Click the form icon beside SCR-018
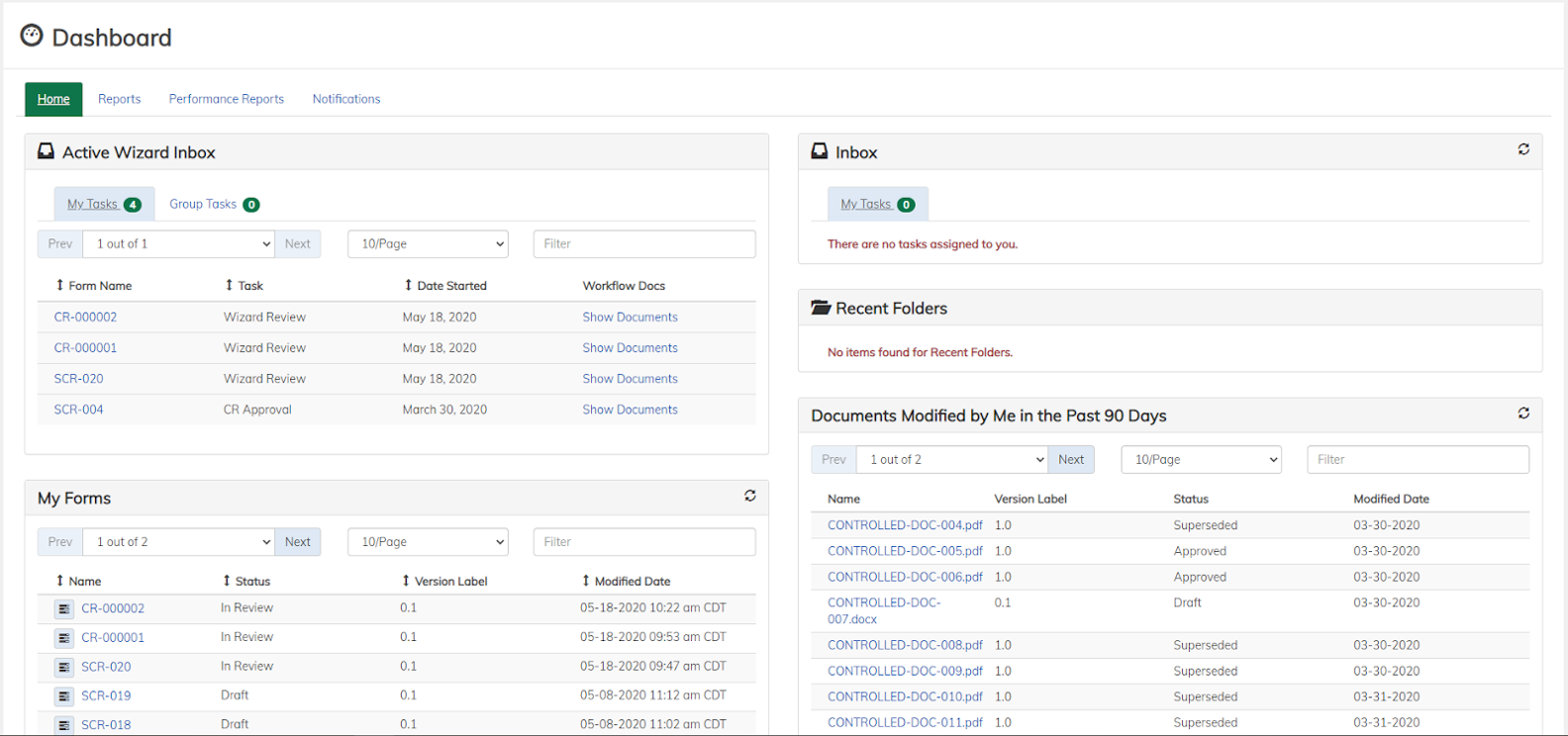This screenshot has height=736, width=1568. [64, 725]
